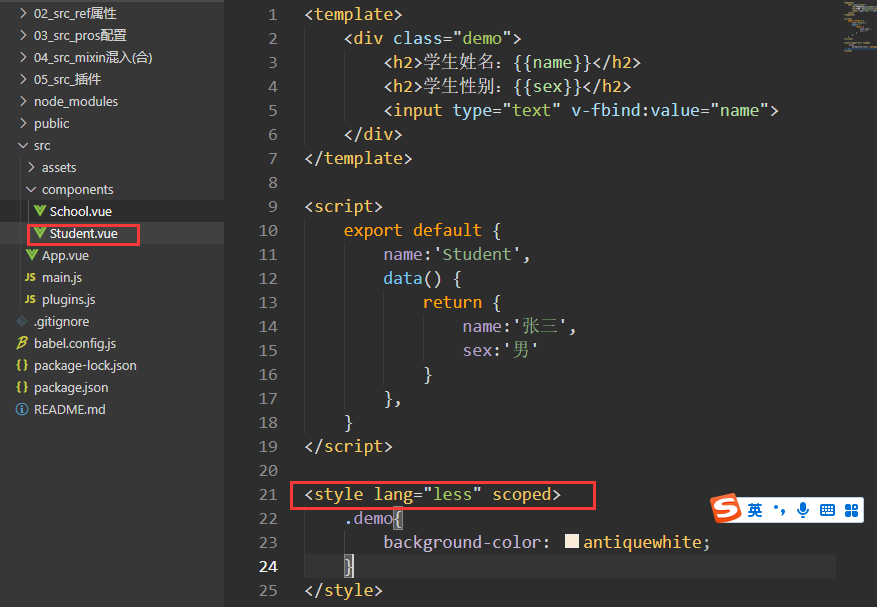This screenshot has height=607, width=877.
Task: Click on 学生性别 heading on line 4
Action: click(x=458, y=86)
